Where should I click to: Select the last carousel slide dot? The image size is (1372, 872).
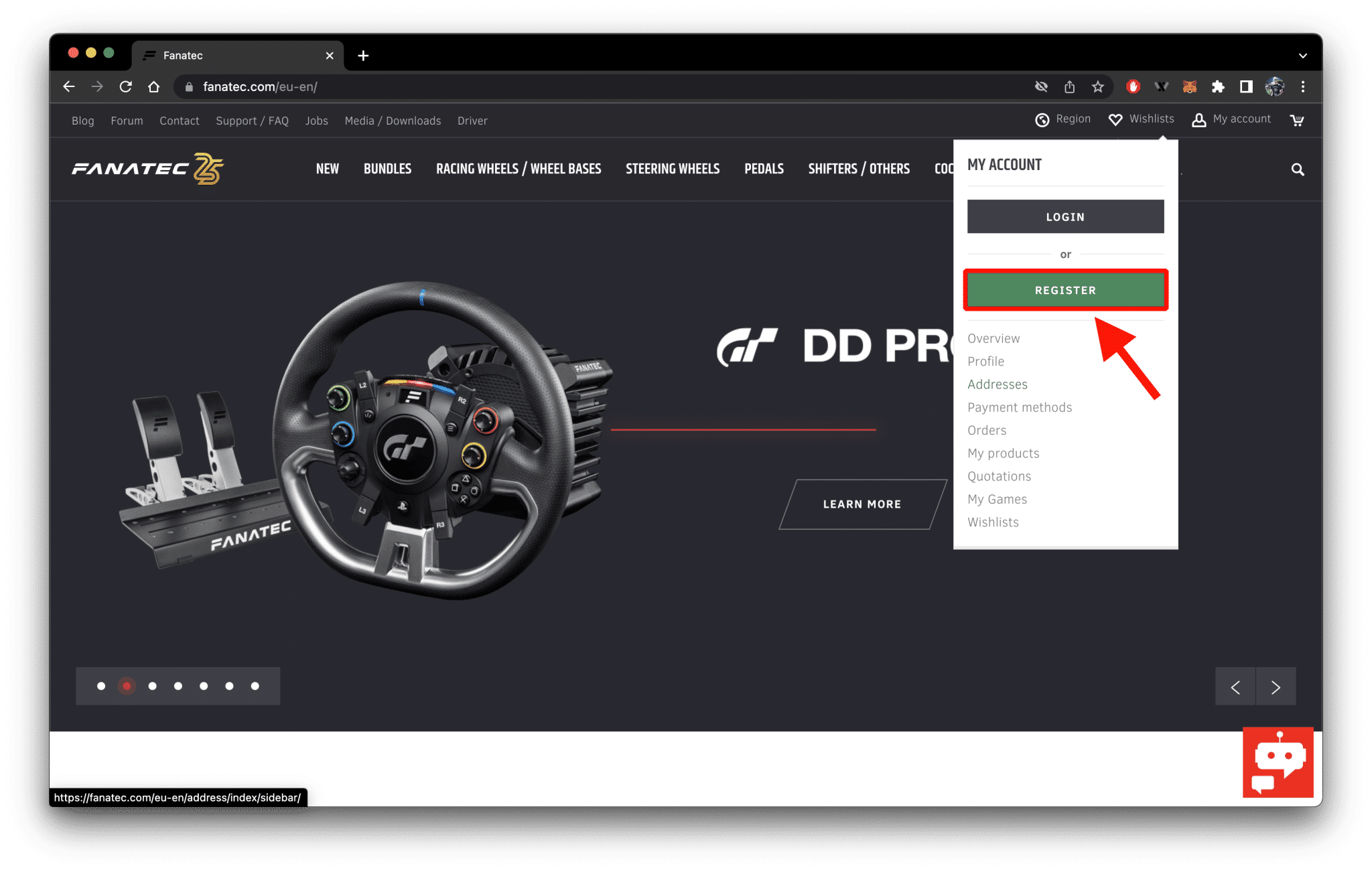[x=255, y=686]
